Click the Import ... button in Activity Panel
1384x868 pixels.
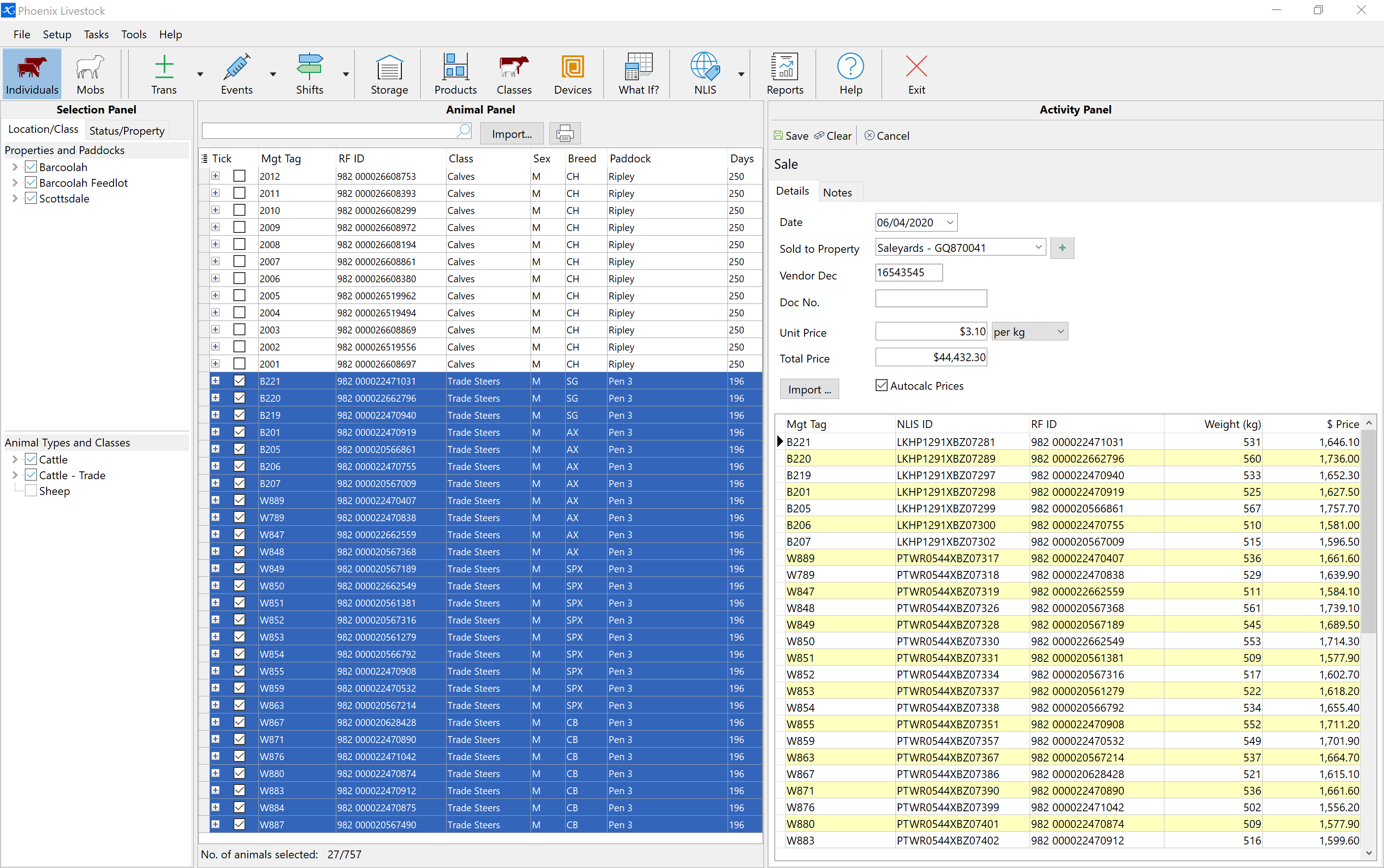809,389
